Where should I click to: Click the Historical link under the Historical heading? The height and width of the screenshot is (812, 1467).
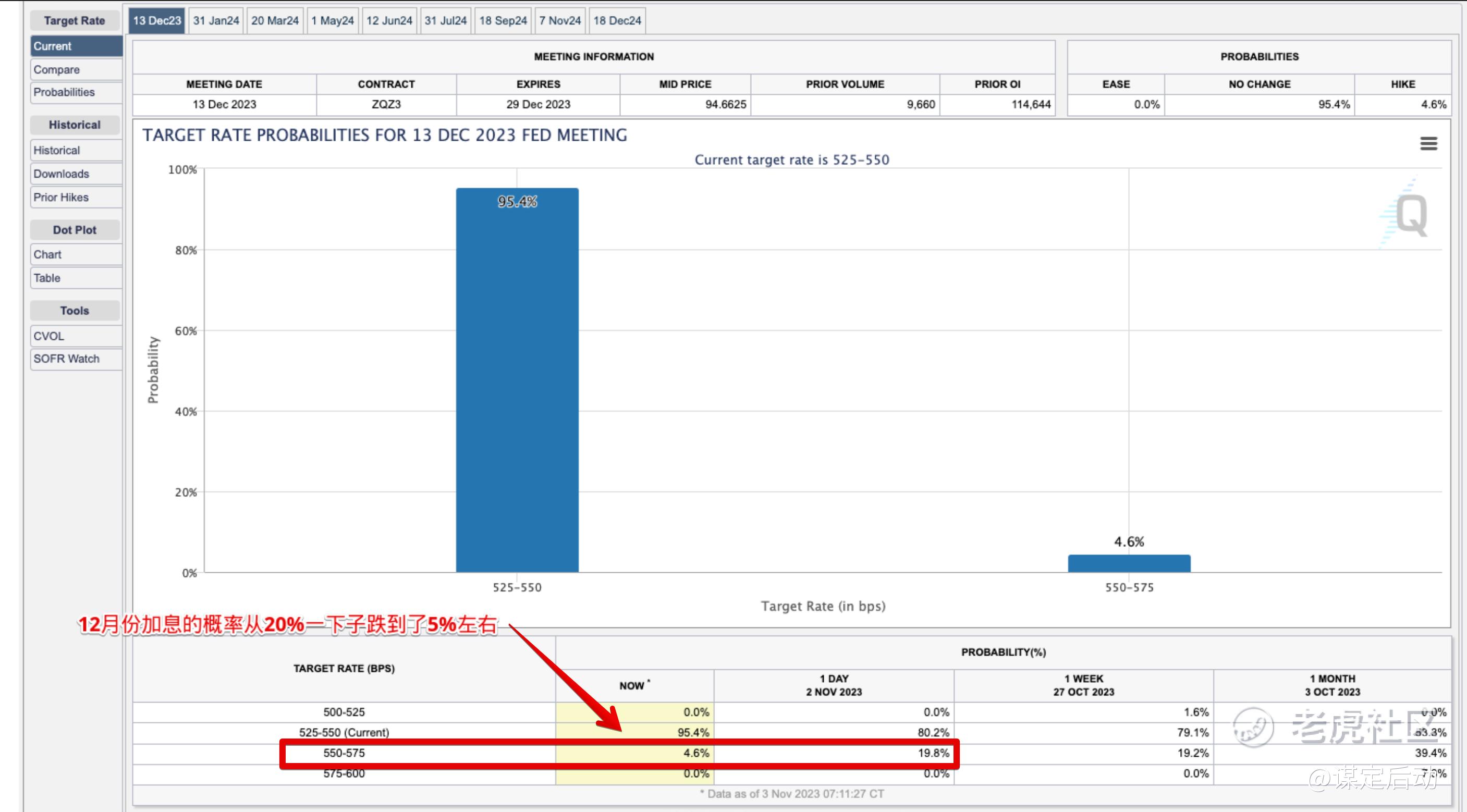[x=76, y=150]
